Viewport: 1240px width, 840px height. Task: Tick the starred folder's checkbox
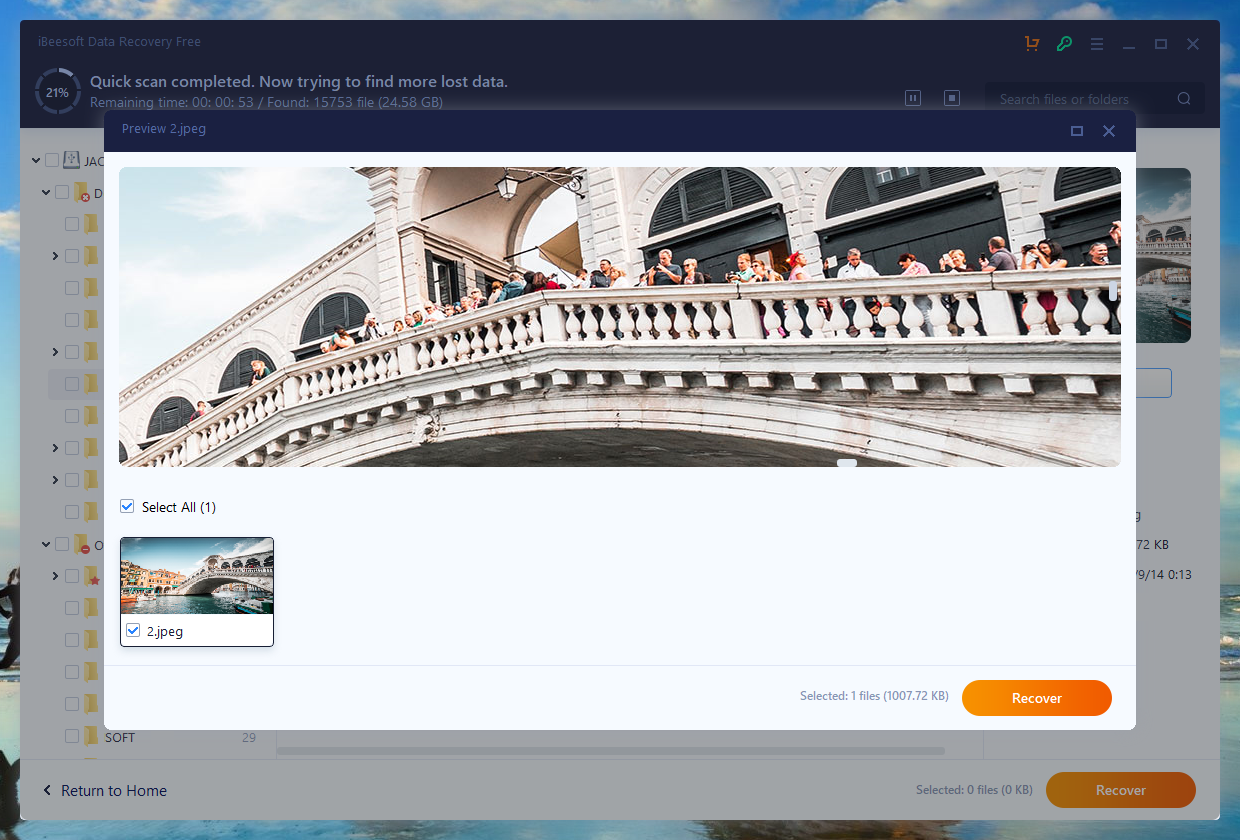click(72, 577)
